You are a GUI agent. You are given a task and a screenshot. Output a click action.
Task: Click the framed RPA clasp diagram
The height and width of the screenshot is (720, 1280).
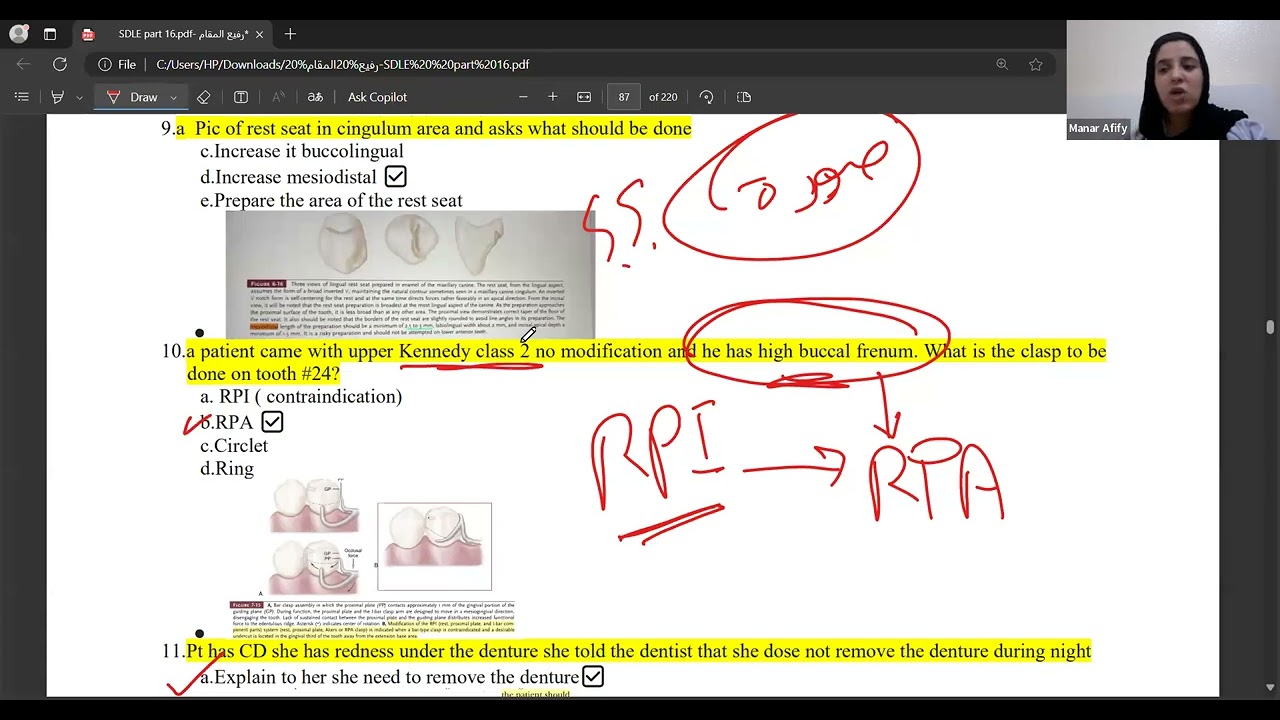pyautogui.click(x=434, y=546)
